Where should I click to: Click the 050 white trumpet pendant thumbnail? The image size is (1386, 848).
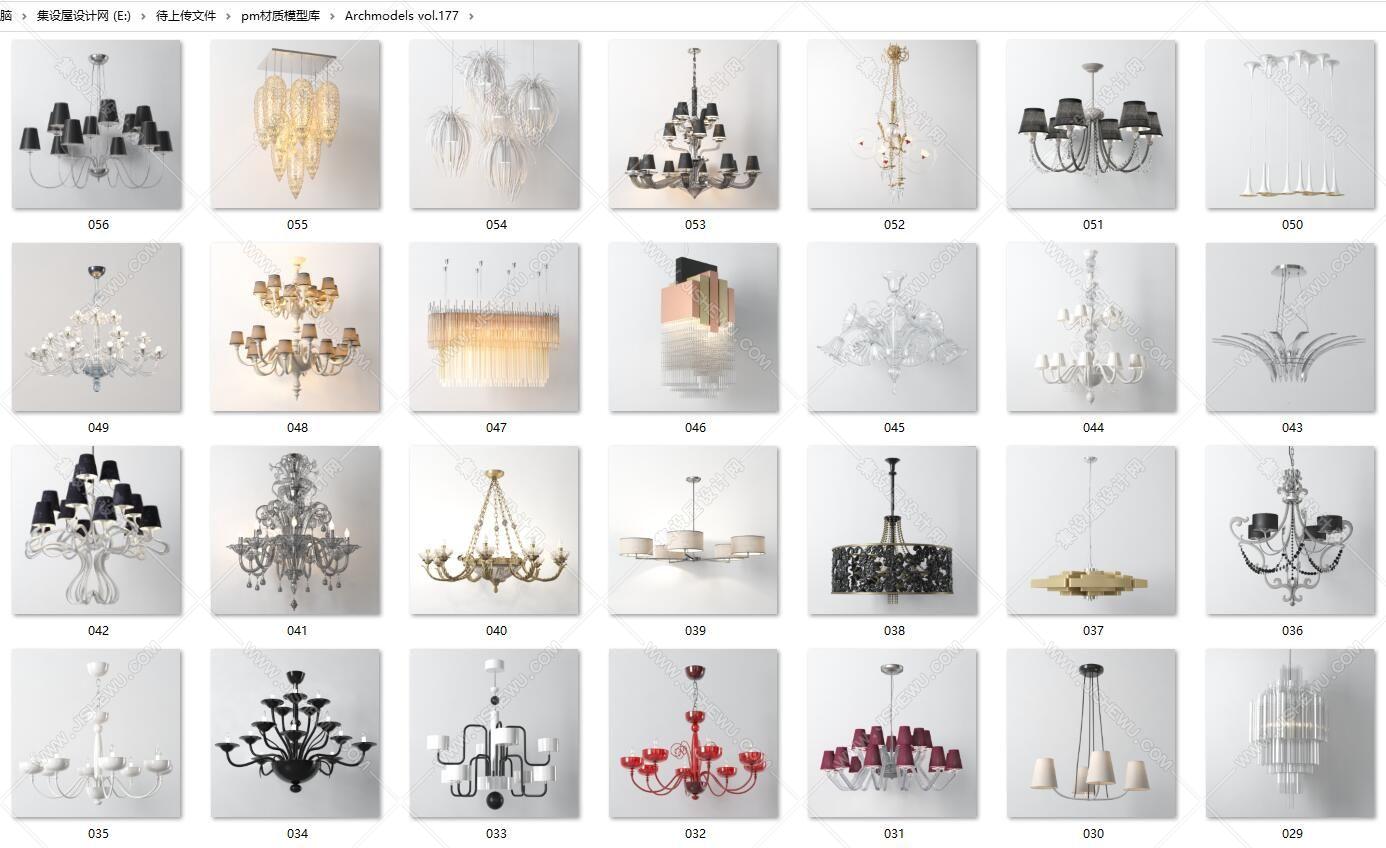click(x=1291, y=125)
